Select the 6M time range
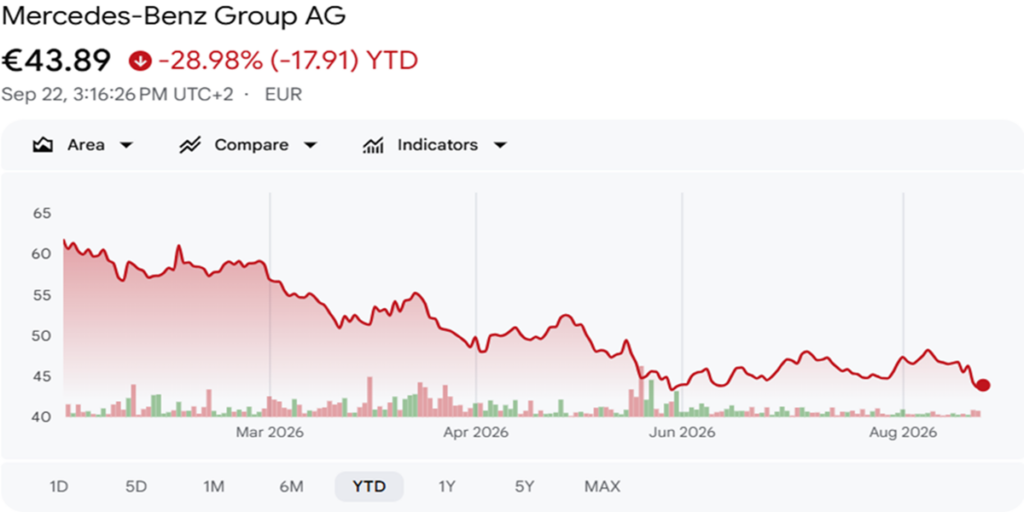1024x512 pixels. [291, 487]
